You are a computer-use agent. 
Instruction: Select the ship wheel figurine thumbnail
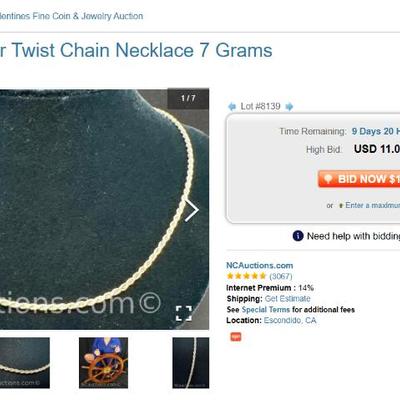coord(103,363)
